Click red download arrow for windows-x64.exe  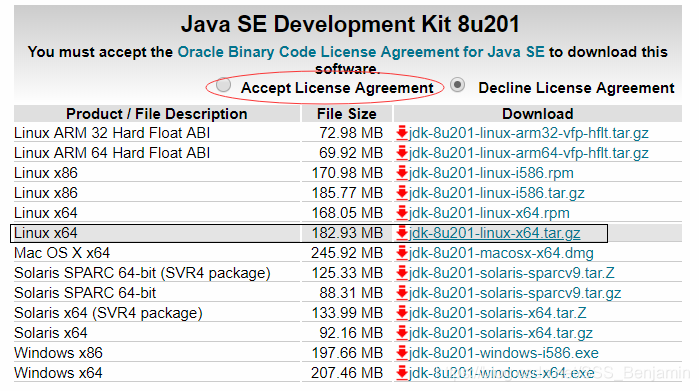point(402,373)
